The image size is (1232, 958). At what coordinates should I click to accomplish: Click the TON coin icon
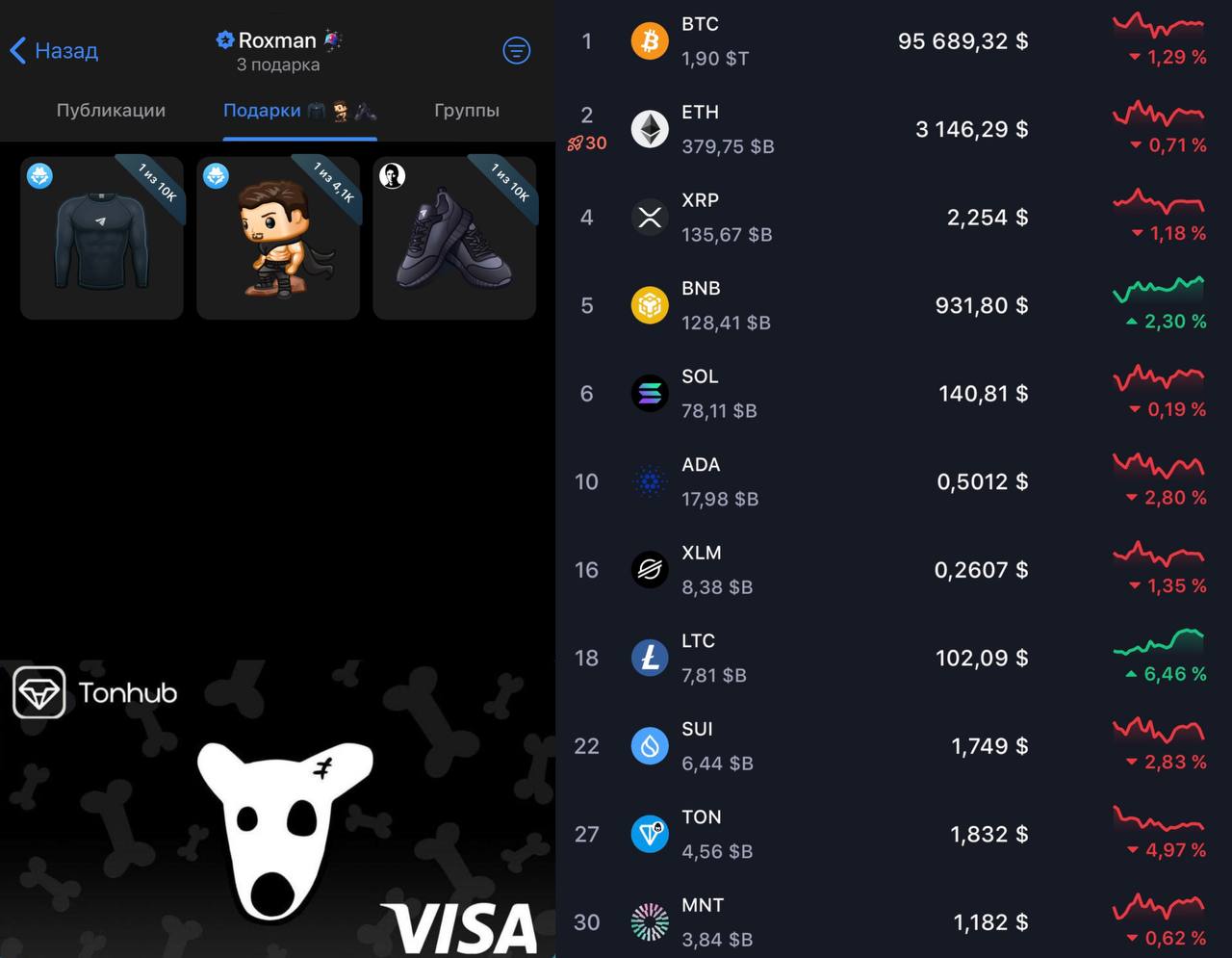[x=650, y=834]
